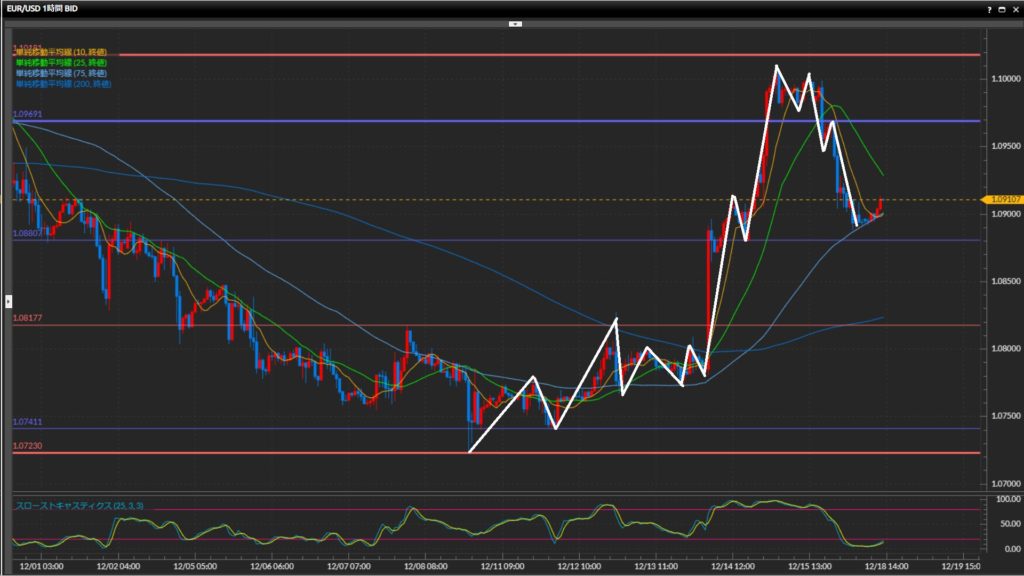This screenshot has width=1024, height=576.
Task: Click the 1.08807 horizontal line label
Action: point(27,233)
